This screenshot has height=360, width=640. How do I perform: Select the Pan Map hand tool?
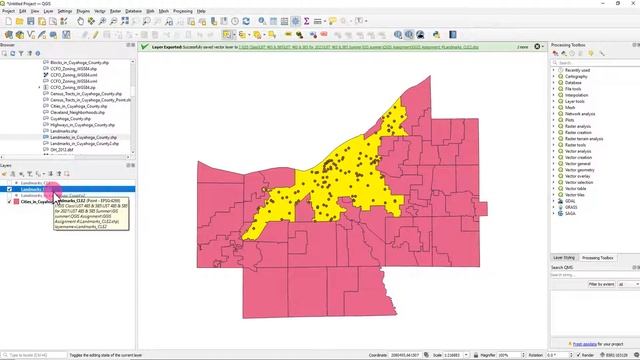point(80,21)
